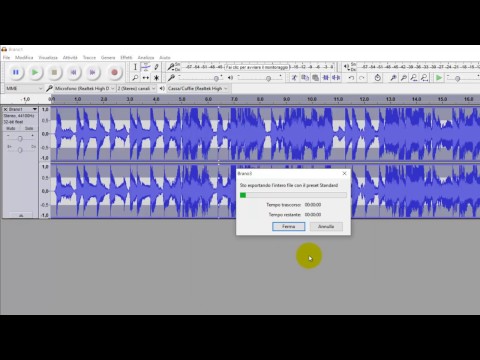This screenshot has height=360, width=480.
Task: Toggle the track Mute button
Action: (x=11, y=128)
